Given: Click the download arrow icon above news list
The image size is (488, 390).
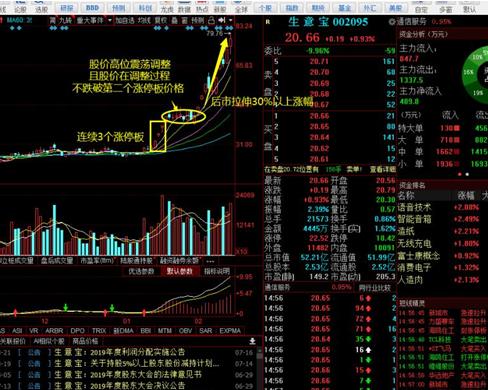Looking at the screenshot, I should 252,341.
